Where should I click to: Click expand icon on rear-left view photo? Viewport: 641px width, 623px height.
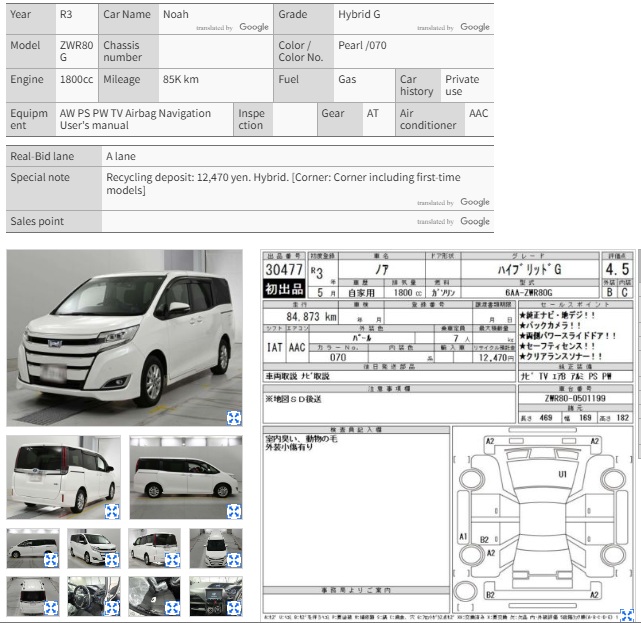click(112, 511)
